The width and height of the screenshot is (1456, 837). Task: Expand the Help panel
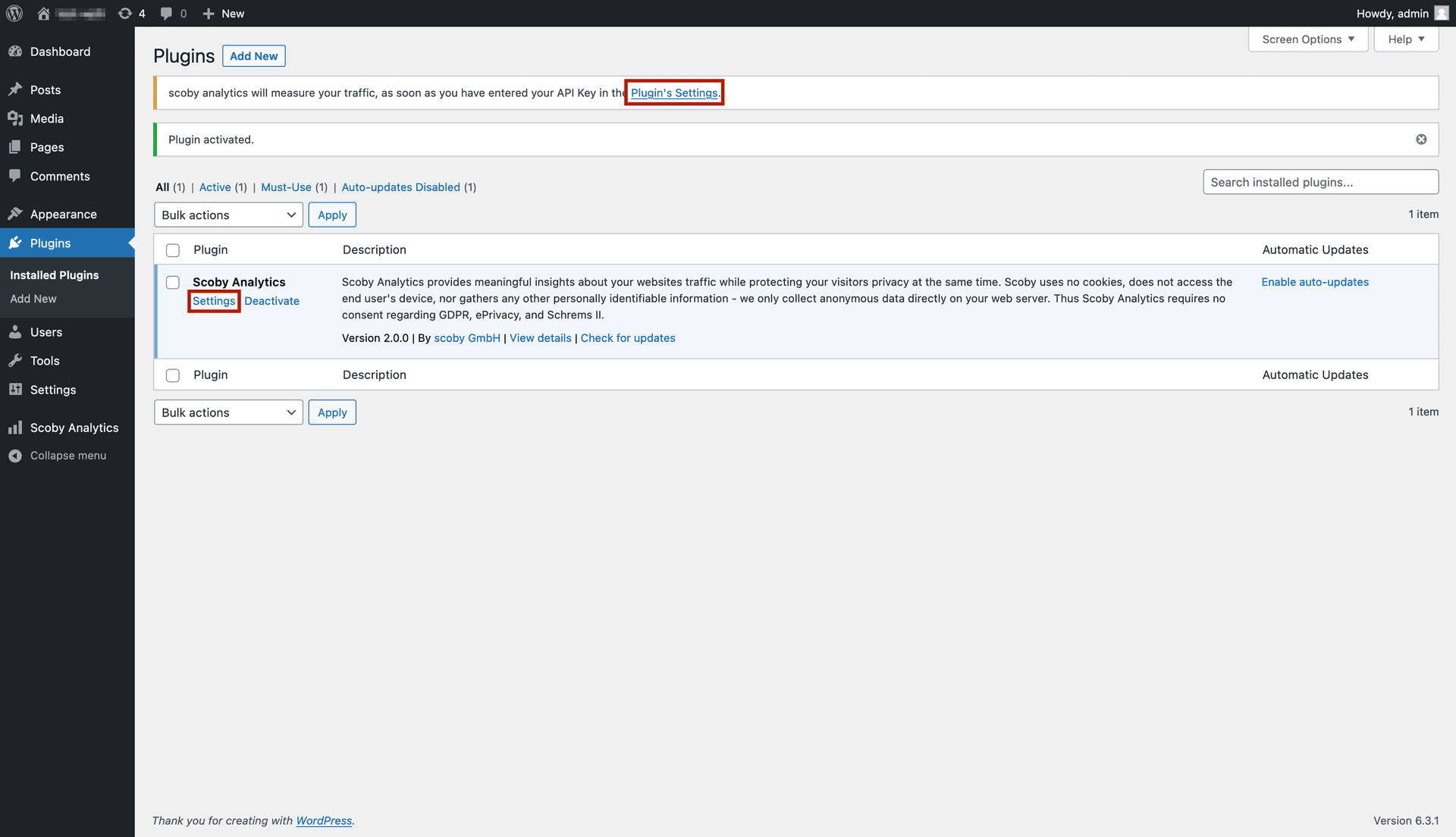tap(1407, 39)
